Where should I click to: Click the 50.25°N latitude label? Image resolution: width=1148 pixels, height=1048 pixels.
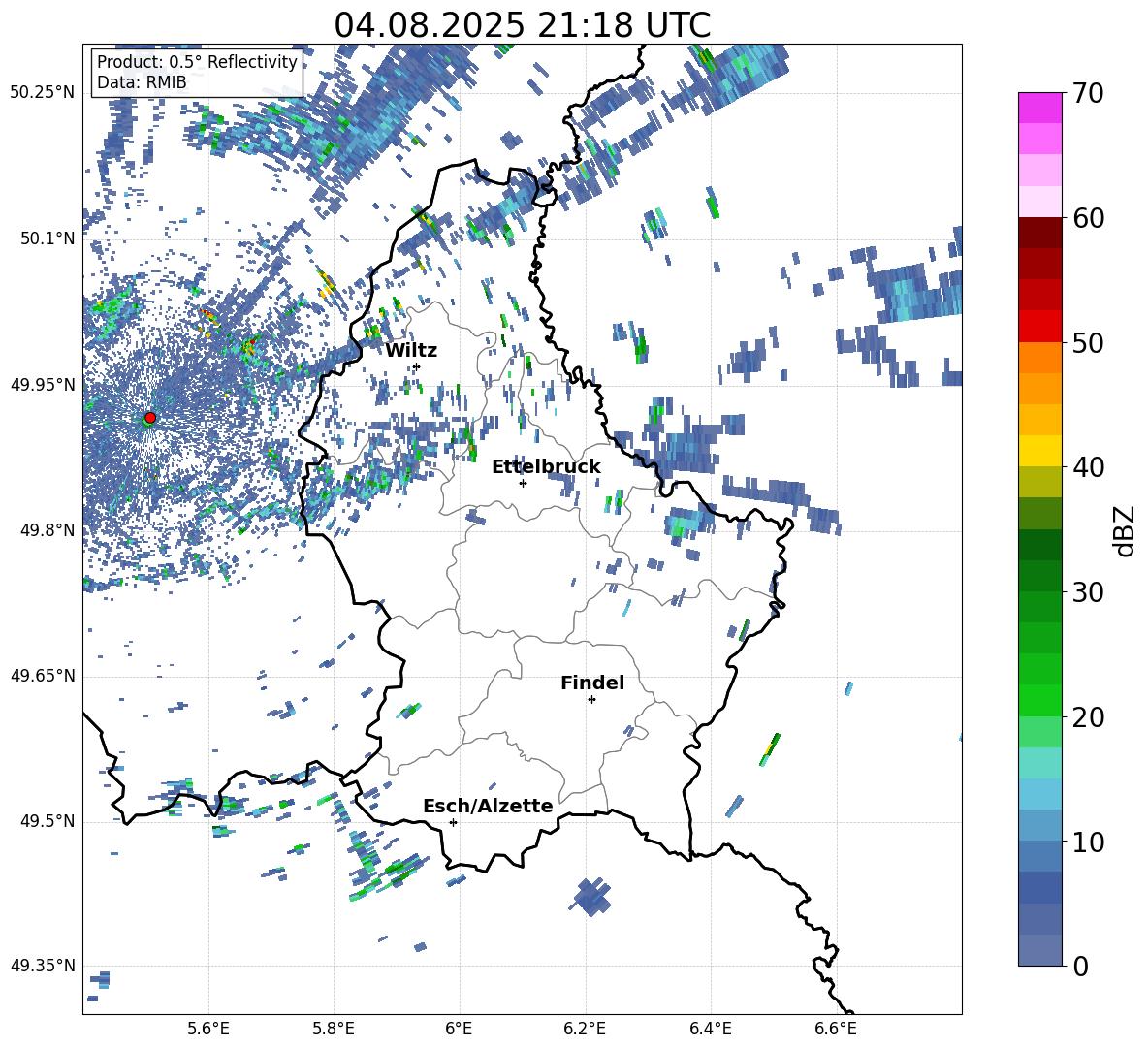tap(43, 93)
